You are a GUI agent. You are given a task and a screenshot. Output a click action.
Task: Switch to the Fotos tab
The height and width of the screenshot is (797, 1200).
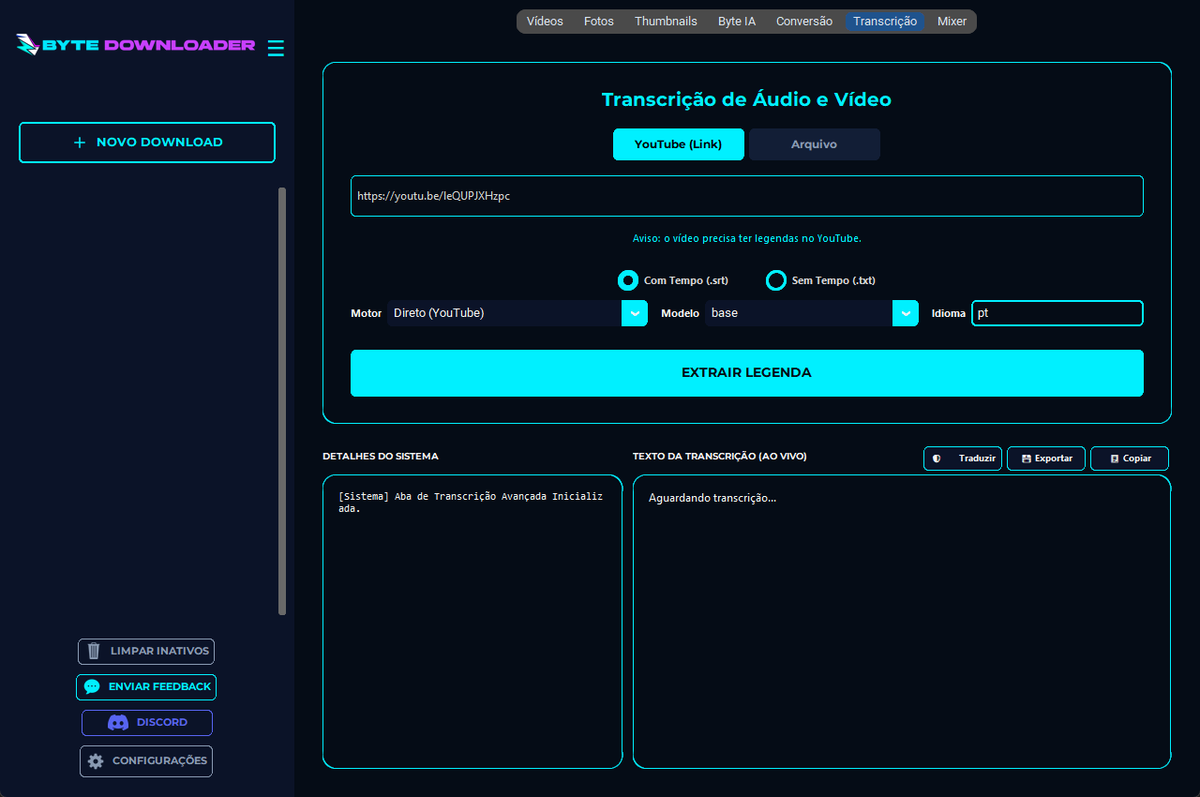point(599,21)
